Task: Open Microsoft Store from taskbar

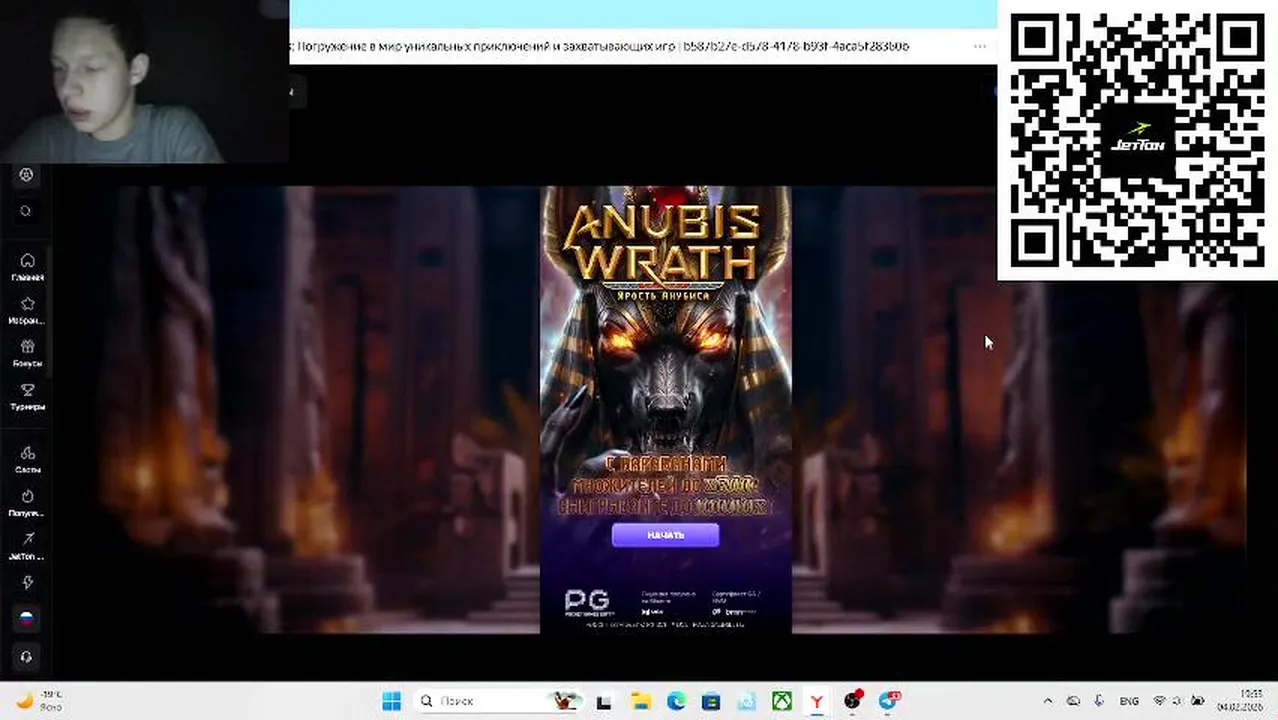Action: [x=711, y=701]
